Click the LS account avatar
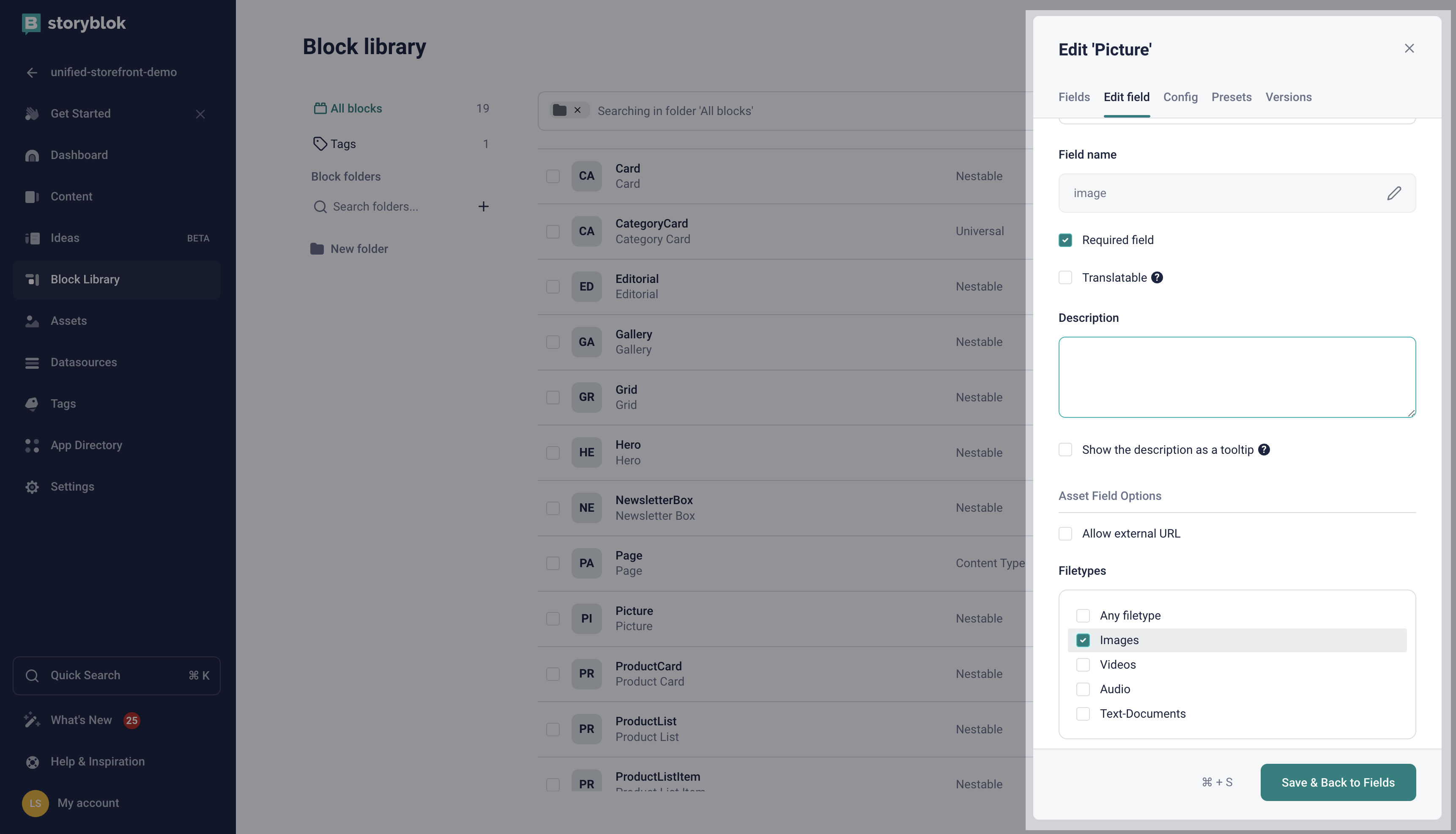This screenshot has height=834, width=1456. [x=35, y=803]
